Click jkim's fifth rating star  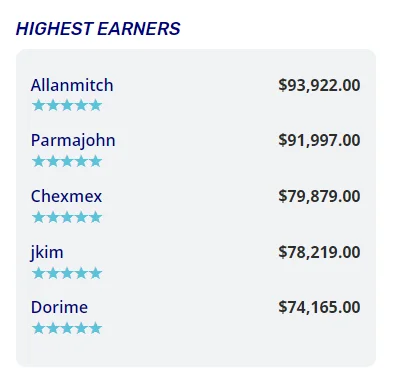(96, 273)
